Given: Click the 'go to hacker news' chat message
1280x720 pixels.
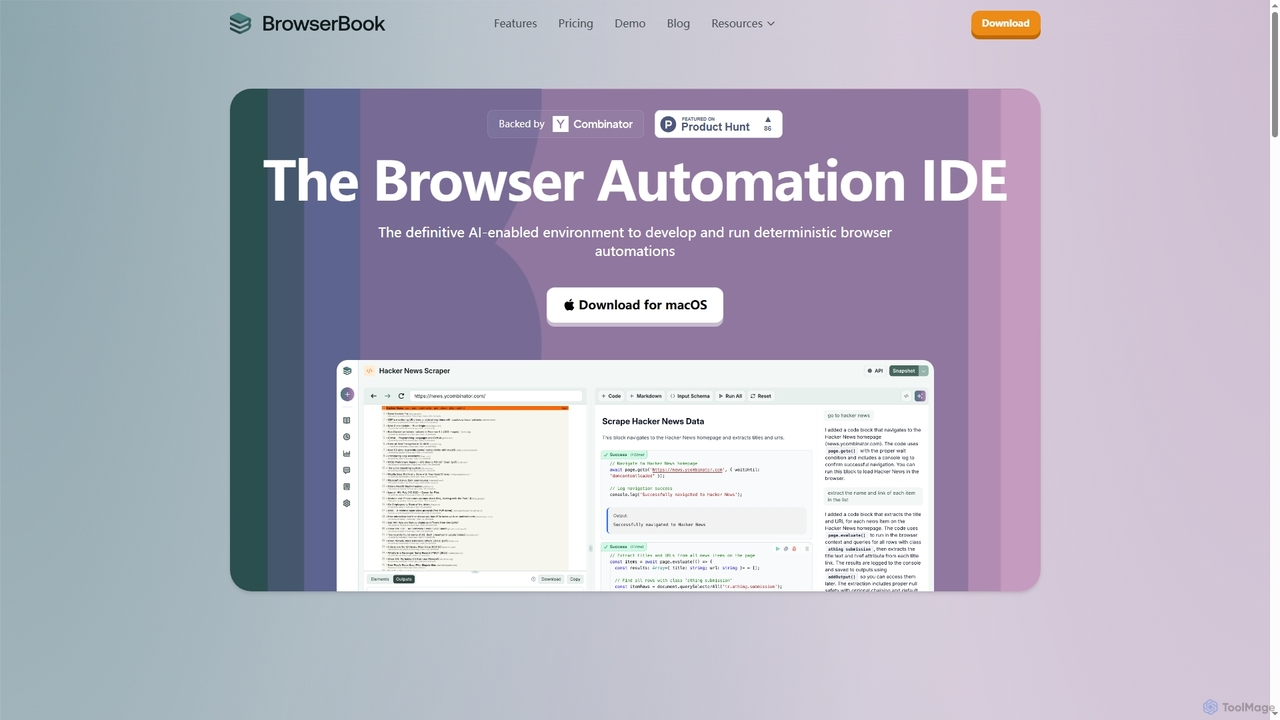Looking at the screenshot, I should (848, 415).
